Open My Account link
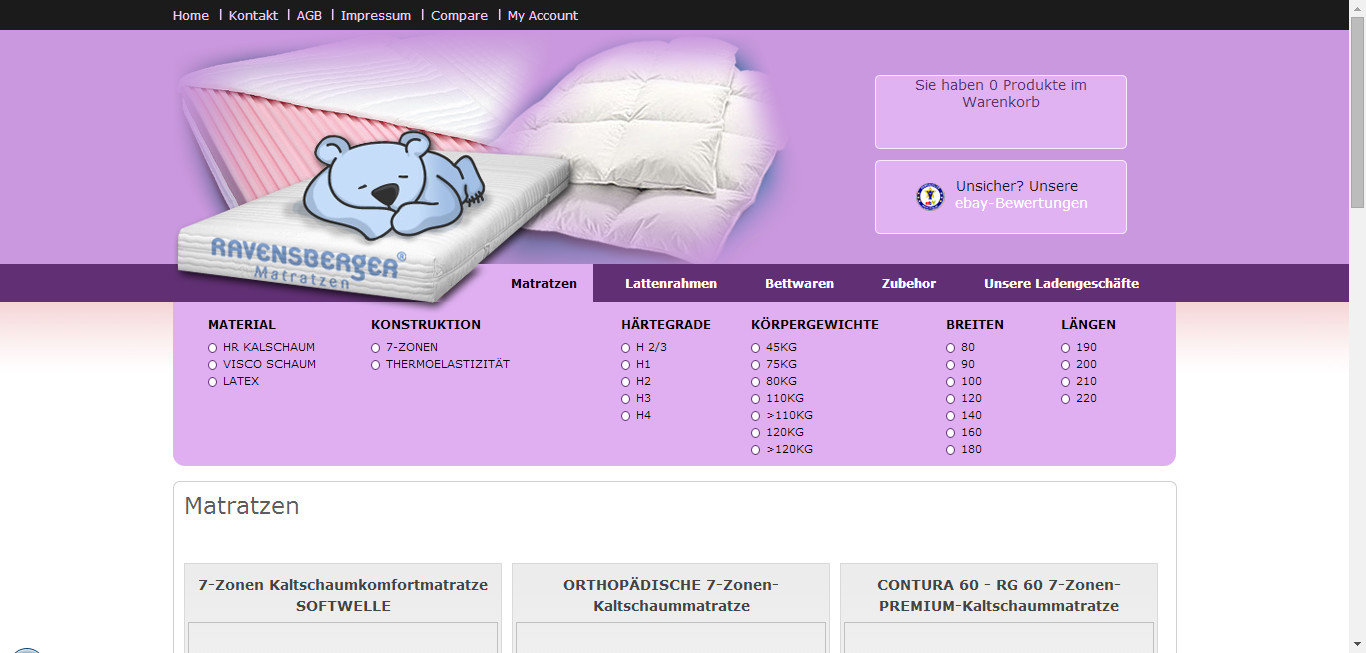The height and width of the screenshot is (653, 1366). [x=543, y=15]
